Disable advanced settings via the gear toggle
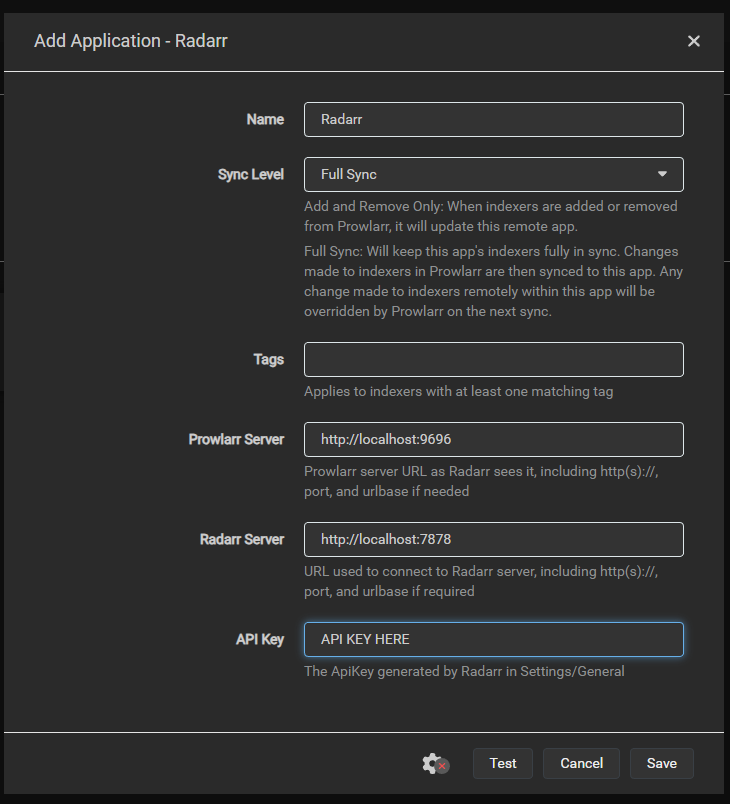The height and width of the screenshot is (804, 730). click(428, 762)
